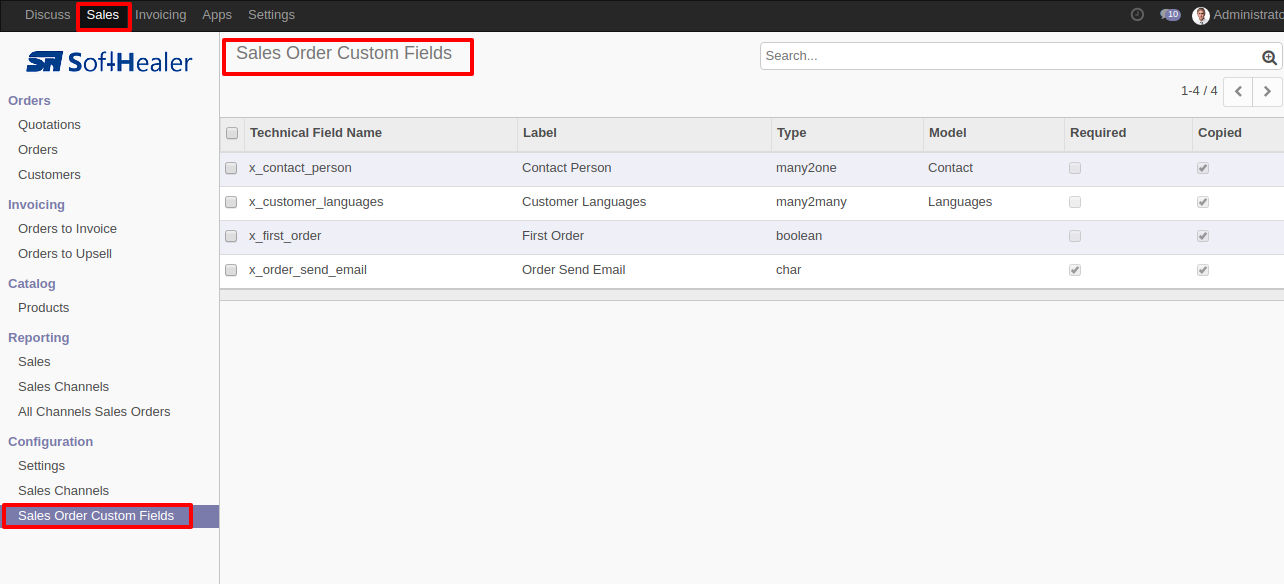
Task: Go to next page arrow
Action: tap(1267, 91)
